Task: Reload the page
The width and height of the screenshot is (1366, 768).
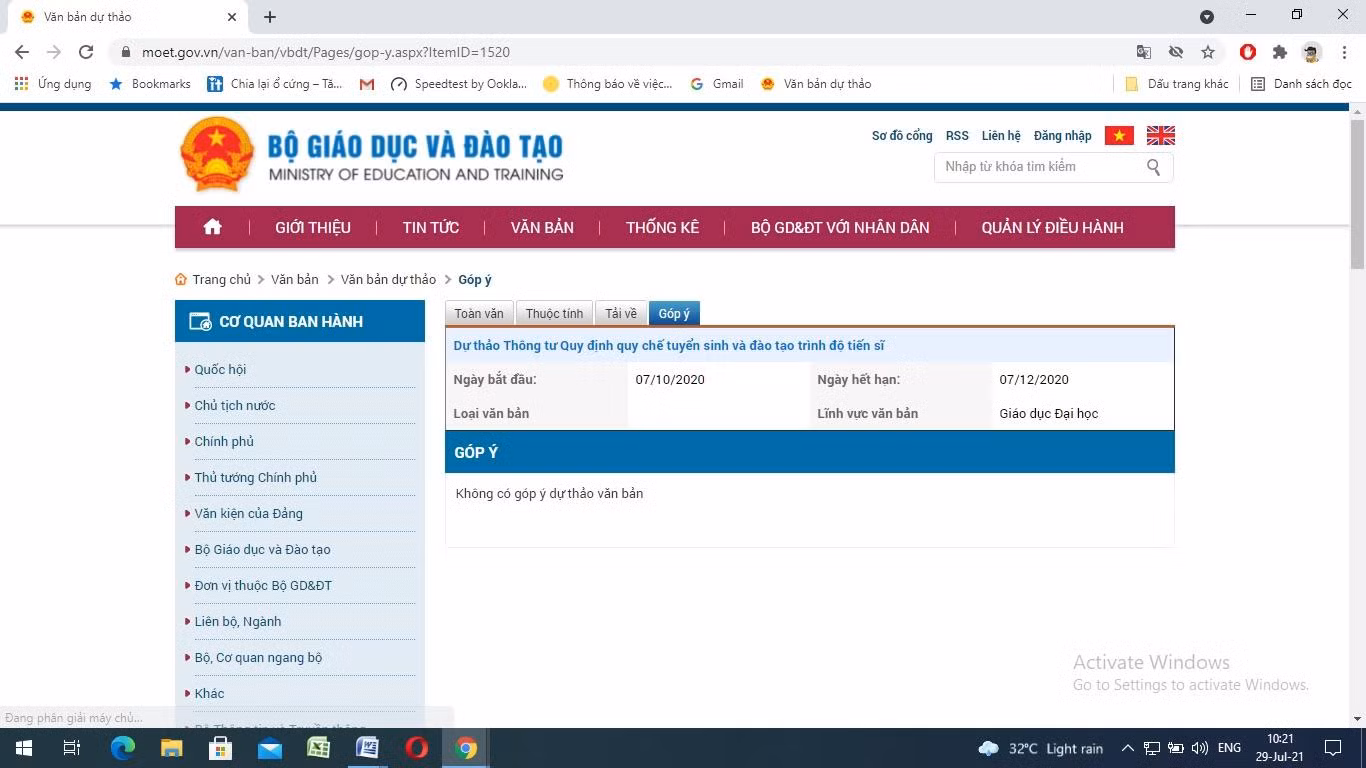Action: click(86, 52)
